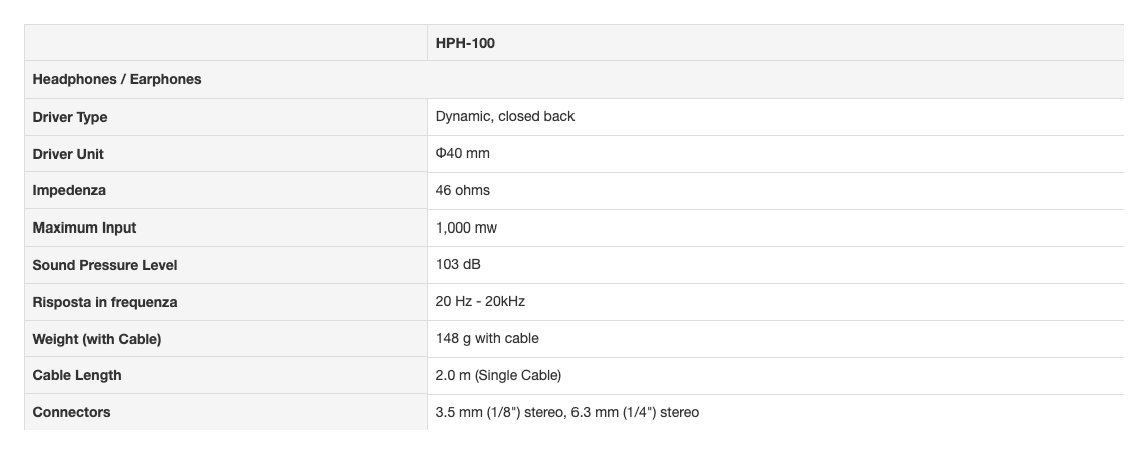The image size is (1148, 454).
Task: Select the "2.0 m (Single Cable)" value
Action: click(498, 375)
